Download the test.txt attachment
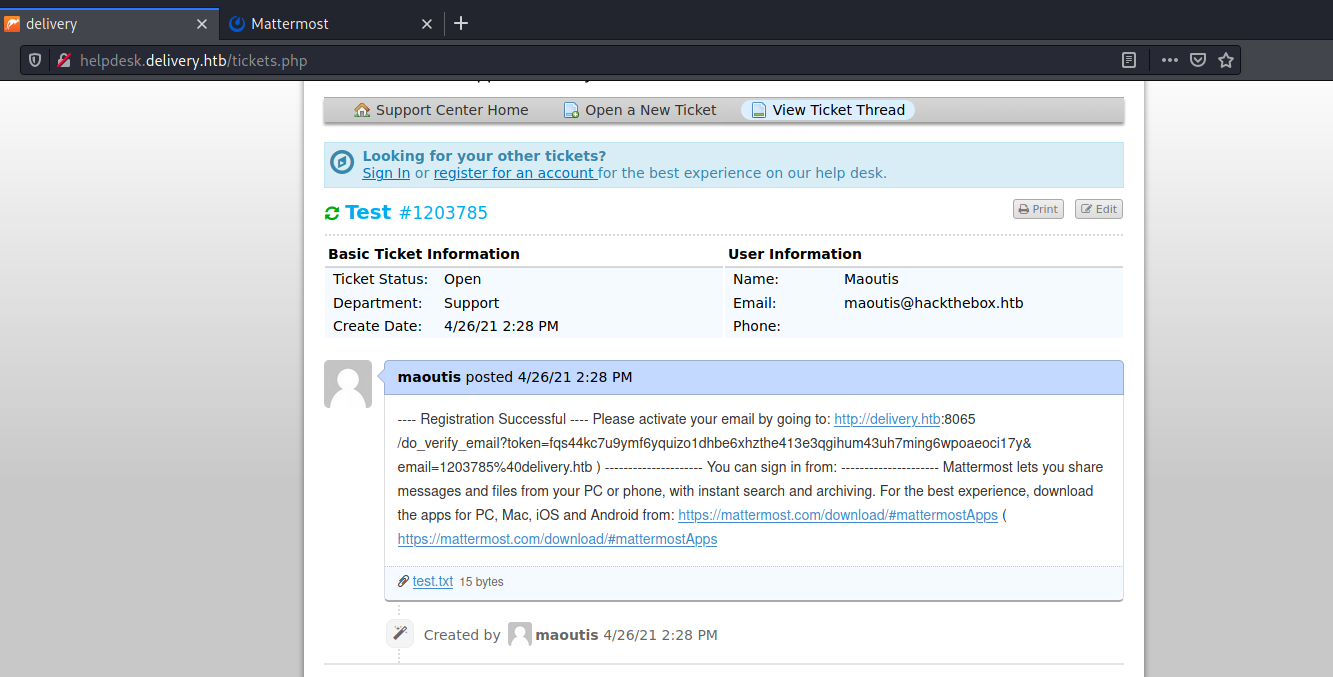 432,581
